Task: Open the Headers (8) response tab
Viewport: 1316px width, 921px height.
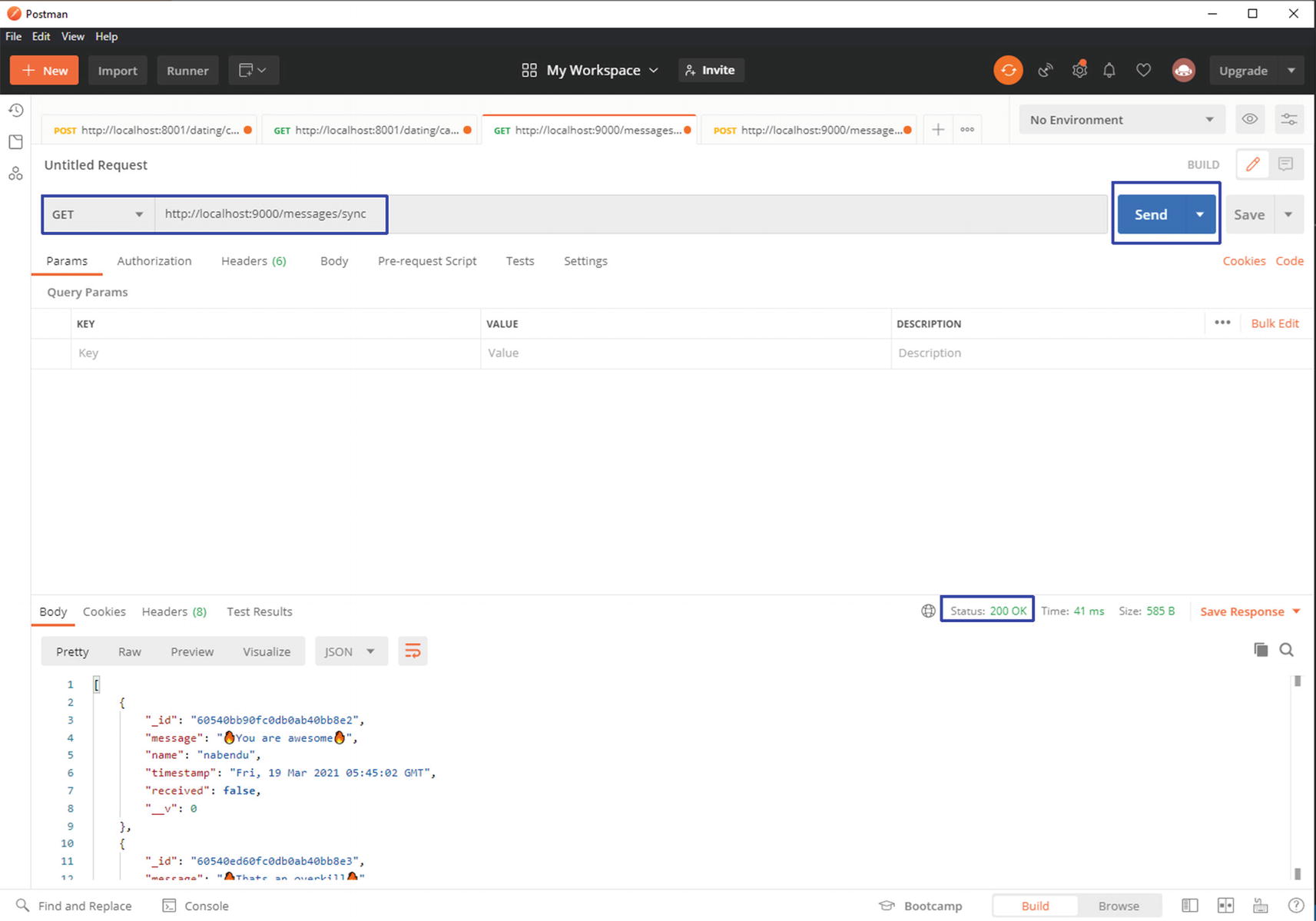Action: point(174,611)
